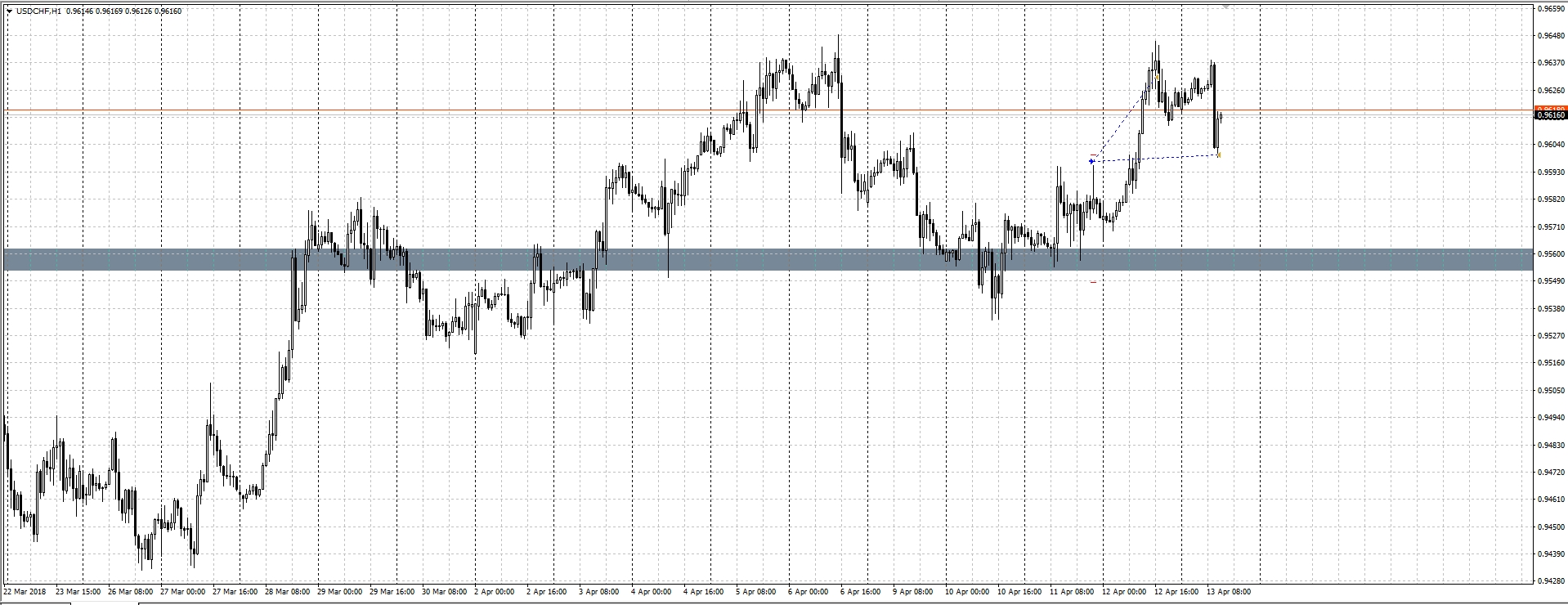Click the 0.94500 price axis label
The width and height of the screenshot is (1568, 605).
[1550, 527]
